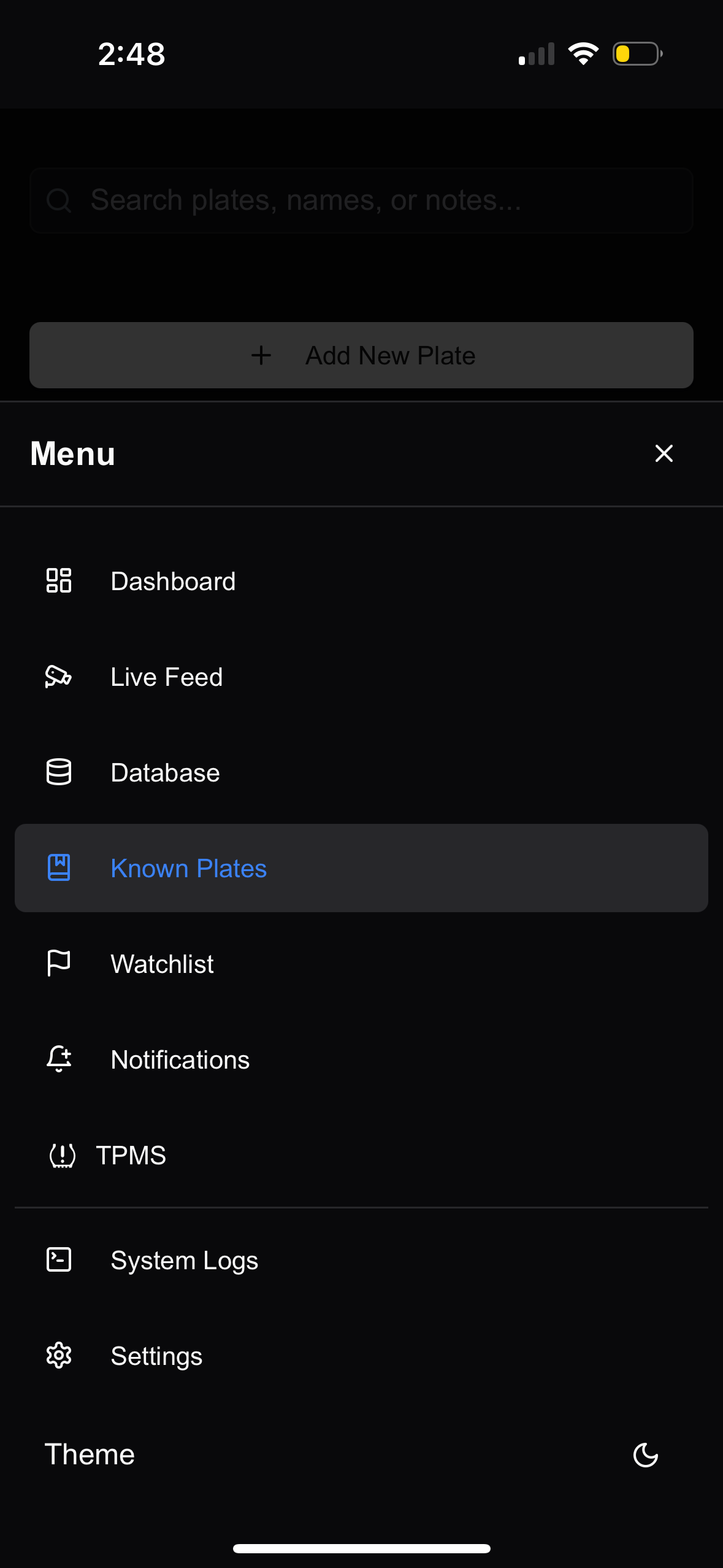Click the Settings gear icon

(59, 1355)
